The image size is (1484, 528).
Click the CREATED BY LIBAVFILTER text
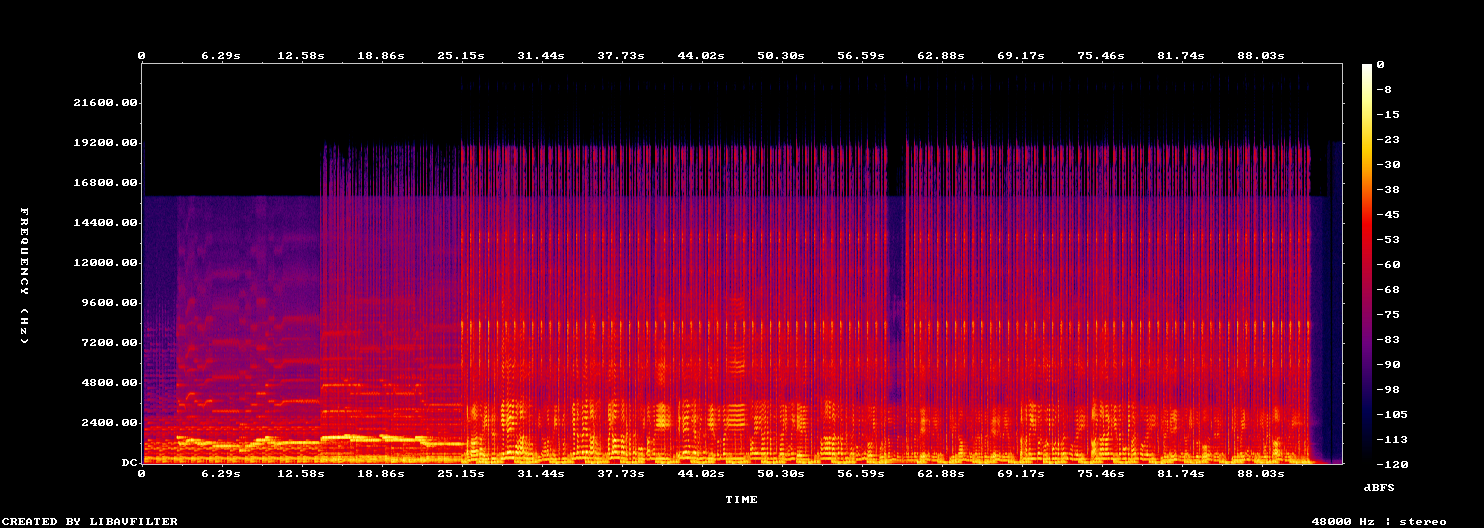89,522
